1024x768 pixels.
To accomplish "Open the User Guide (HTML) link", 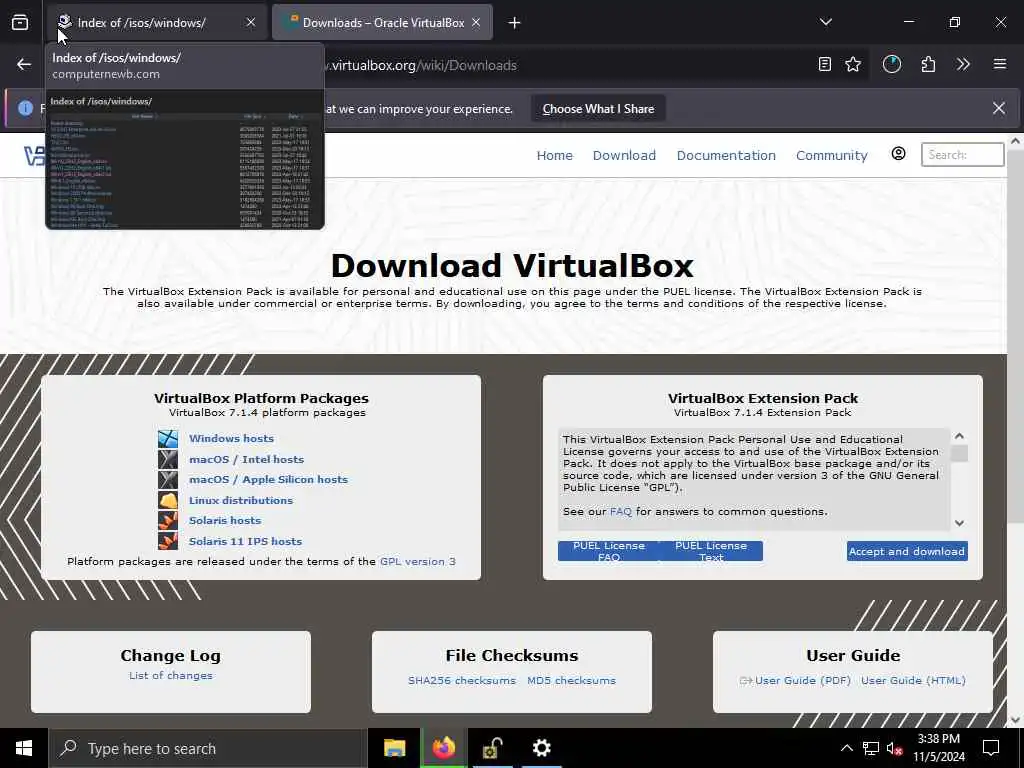I will 913,680.
